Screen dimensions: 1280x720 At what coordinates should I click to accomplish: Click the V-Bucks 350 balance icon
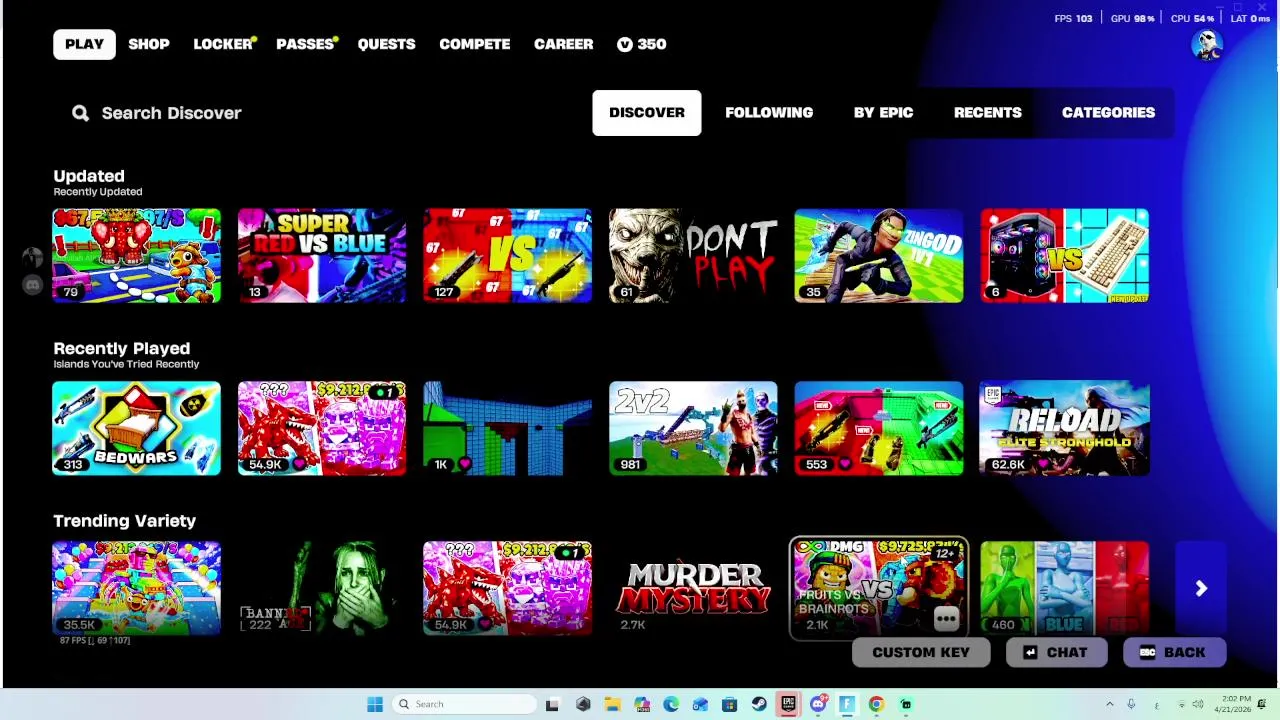pyautogui.click(x=625, y=44)
